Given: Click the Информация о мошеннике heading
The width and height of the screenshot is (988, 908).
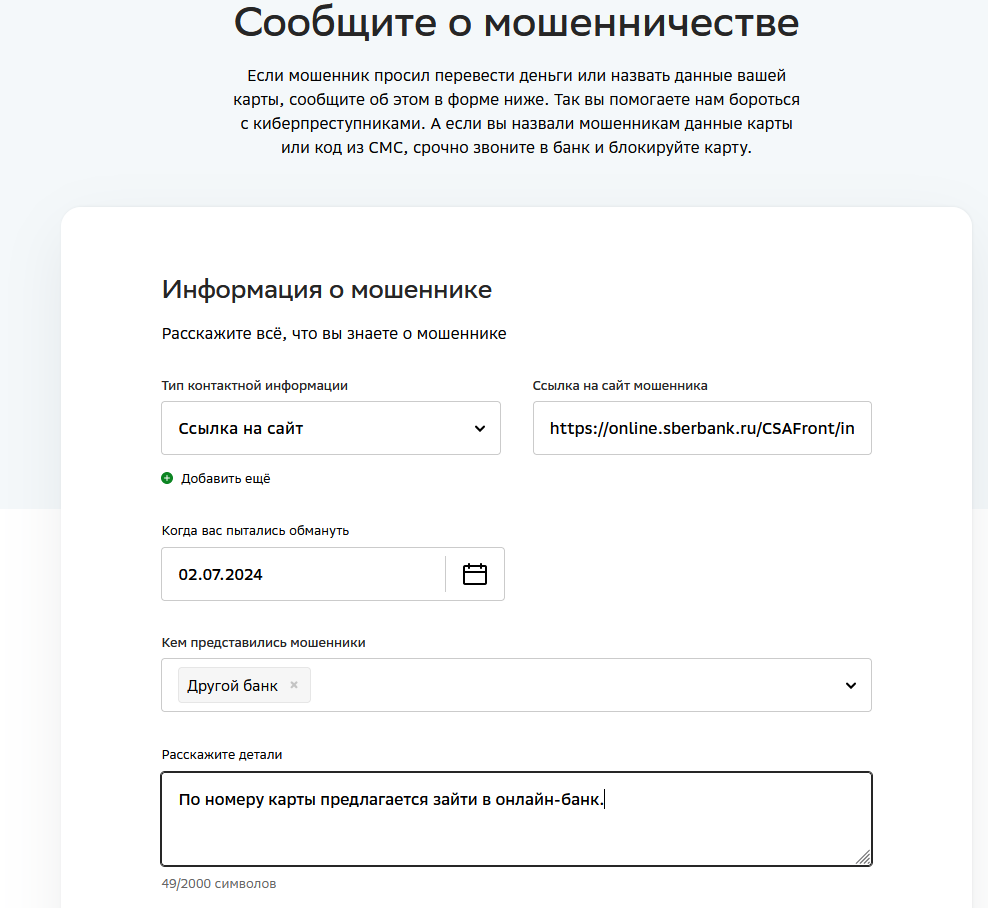Looking at the screenshot, I should [326, 290].
